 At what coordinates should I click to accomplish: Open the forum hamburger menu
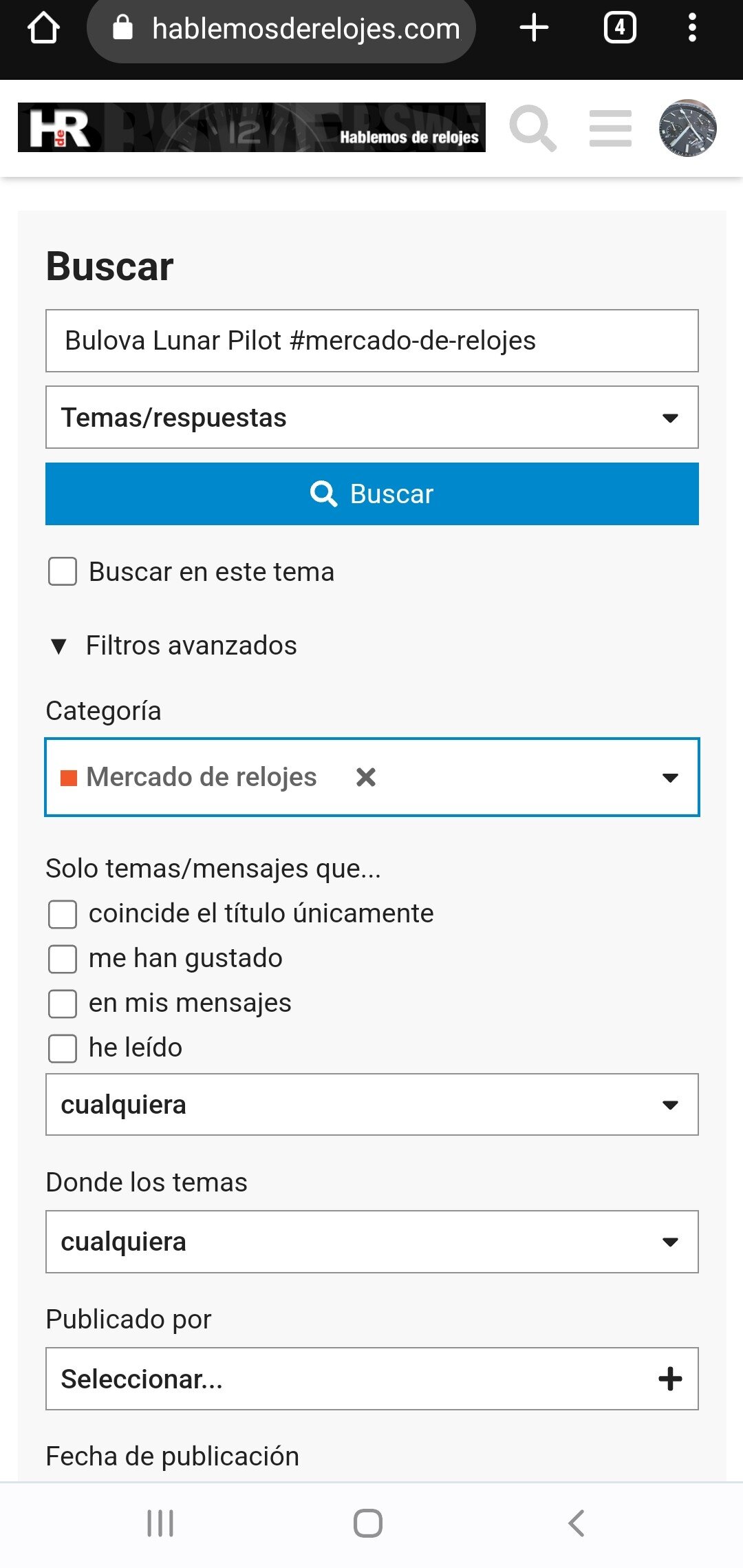[610, 128]
